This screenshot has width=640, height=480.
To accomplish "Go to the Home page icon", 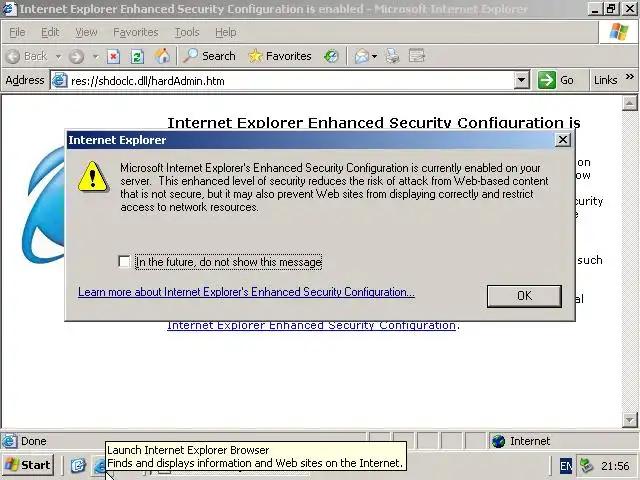I will coord(162,56).
